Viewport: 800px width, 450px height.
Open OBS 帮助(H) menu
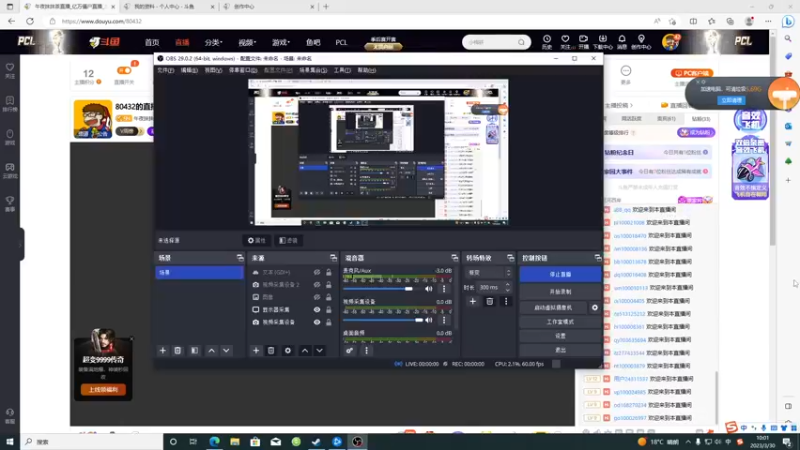(x=366, y=70)
